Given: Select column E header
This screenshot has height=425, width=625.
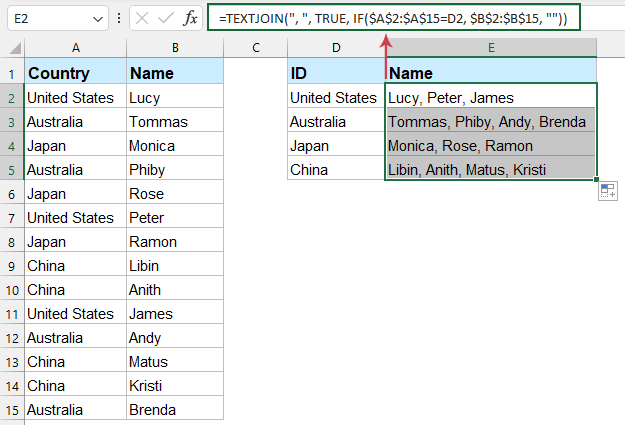Looking at the screenshot, I should pyautogui.click(x=491, y=48).
